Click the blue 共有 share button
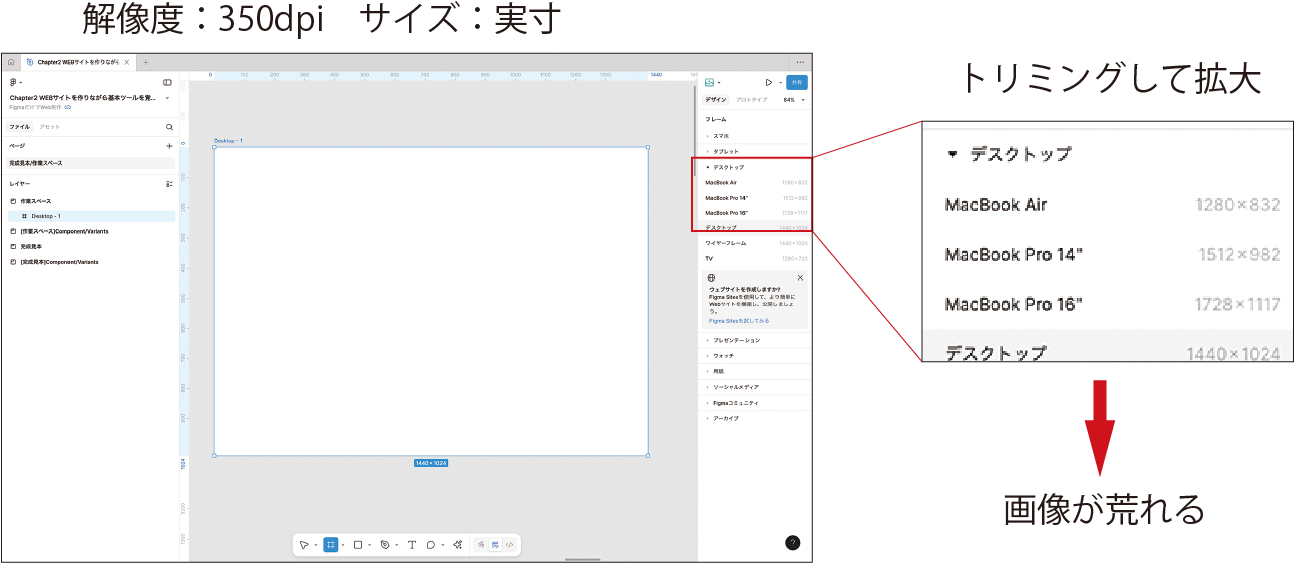The height and width of the screenshot is (563, 1295). (x=797, y=82)
